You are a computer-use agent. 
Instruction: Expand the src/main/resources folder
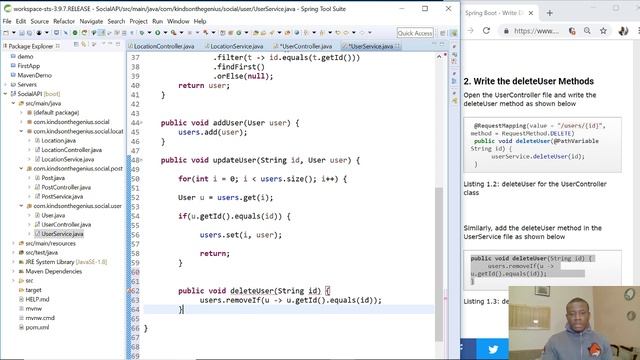point(13,243)
